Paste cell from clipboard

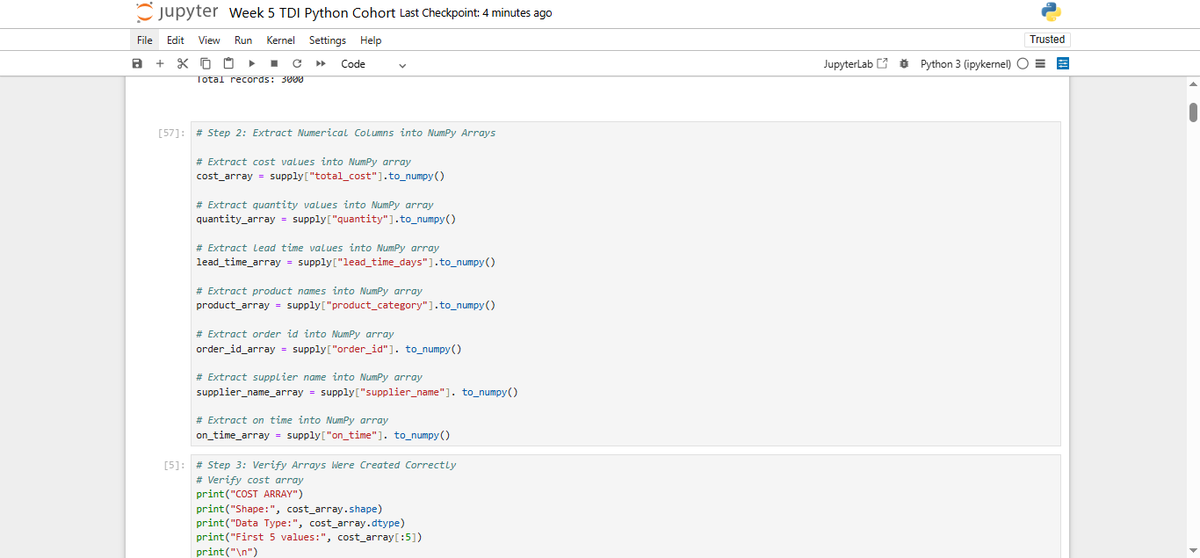226,64
